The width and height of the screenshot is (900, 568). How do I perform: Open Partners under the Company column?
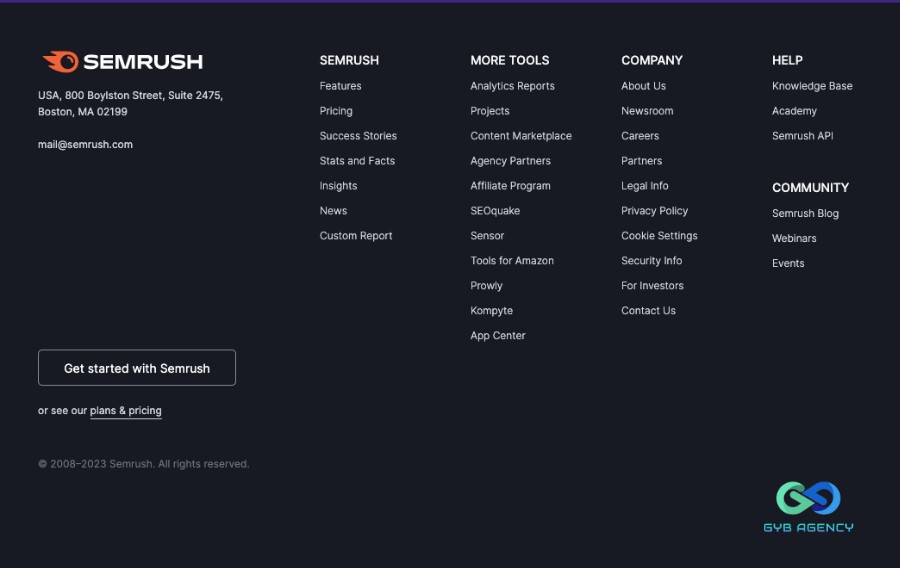641,161
